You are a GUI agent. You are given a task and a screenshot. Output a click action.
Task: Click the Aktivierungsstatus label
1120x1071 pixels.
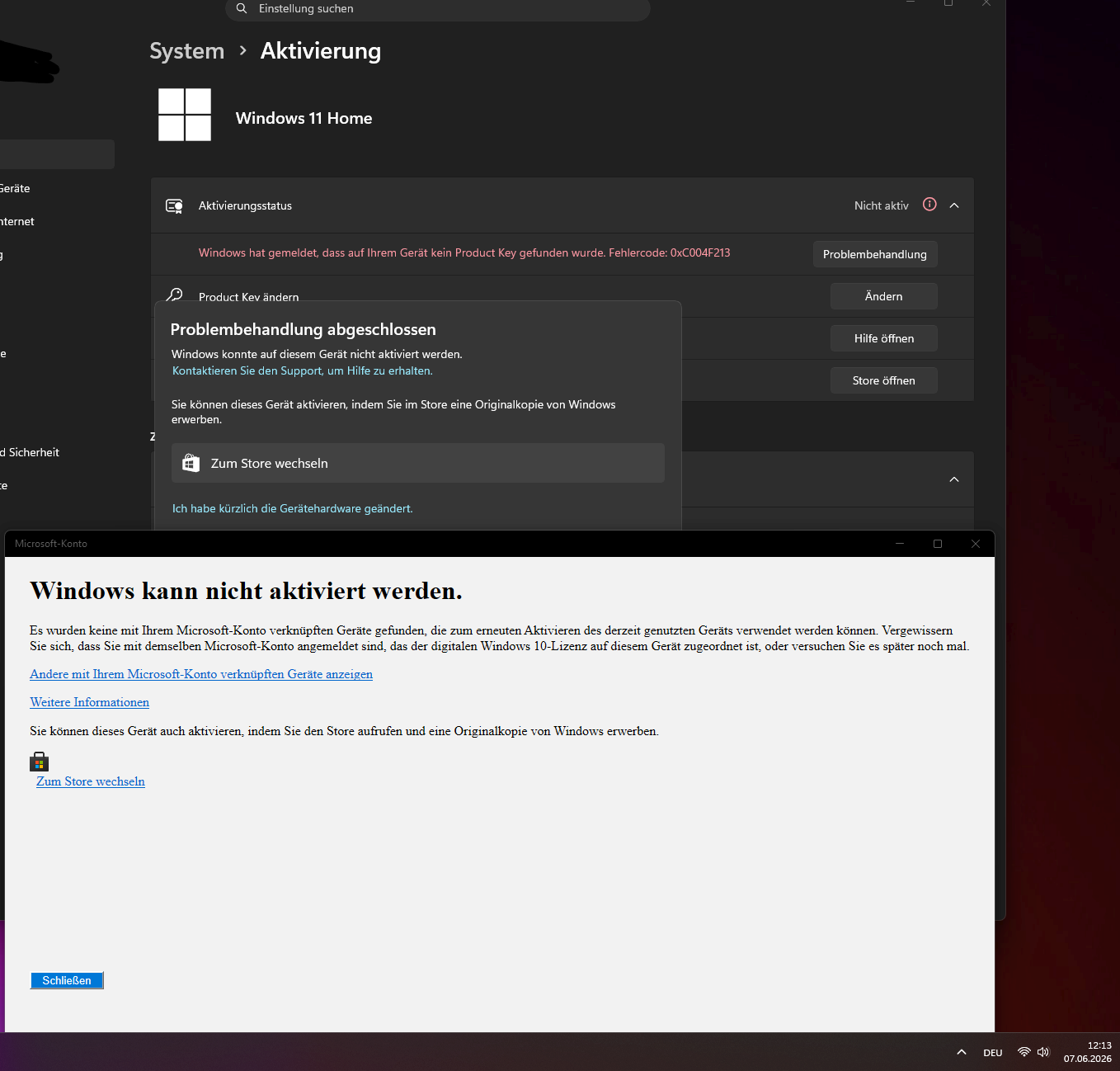[x=245, y=205]
